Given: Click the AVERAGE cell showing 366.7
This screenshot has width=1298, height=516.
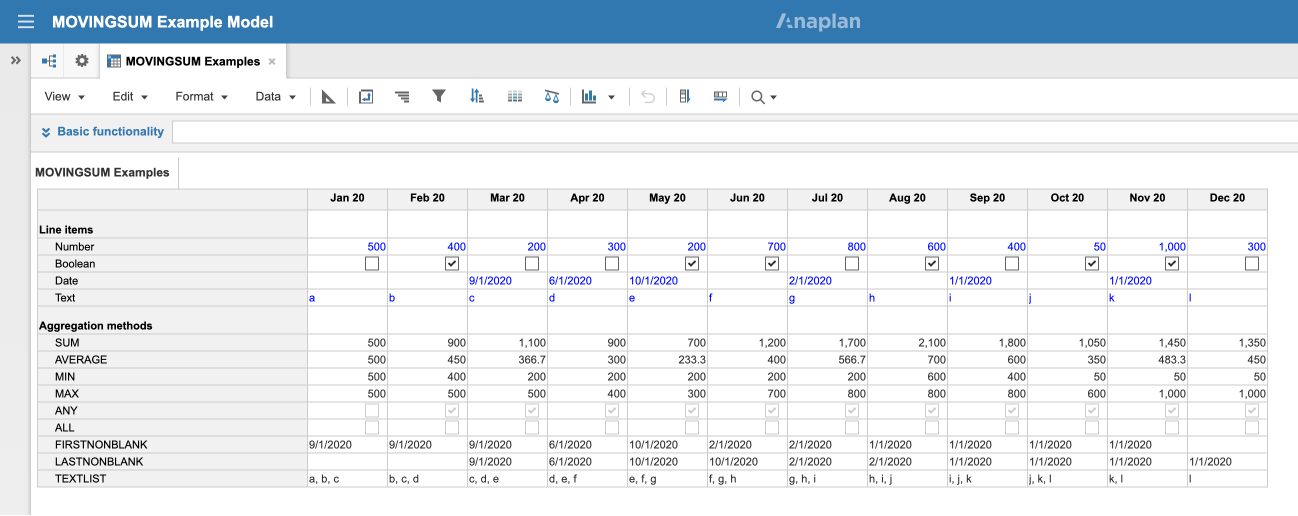Looking at the screenshot, I should click(x=507, y=360).
